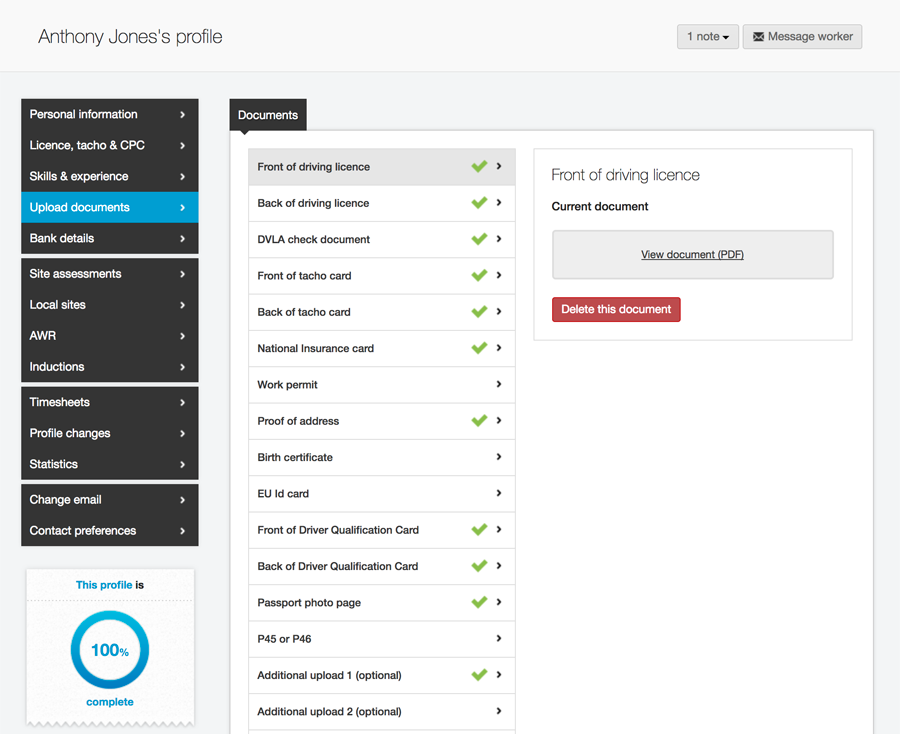
Task: Click chevron arrow beside Bank details
Action: click(183, 239)
